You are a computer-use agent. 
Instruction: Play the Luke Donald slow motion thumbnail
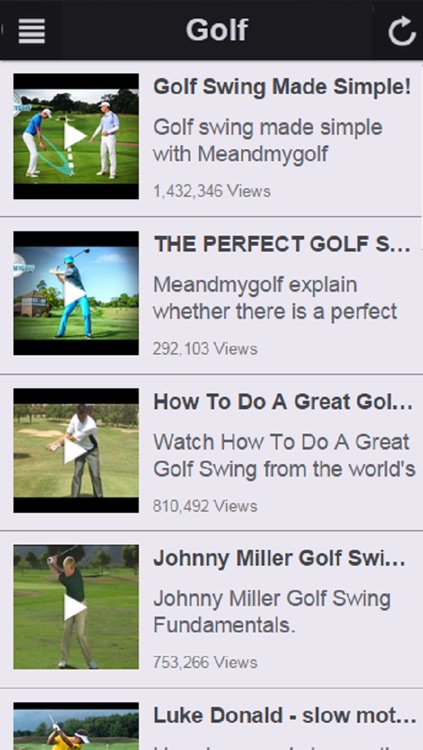[76, 726]
